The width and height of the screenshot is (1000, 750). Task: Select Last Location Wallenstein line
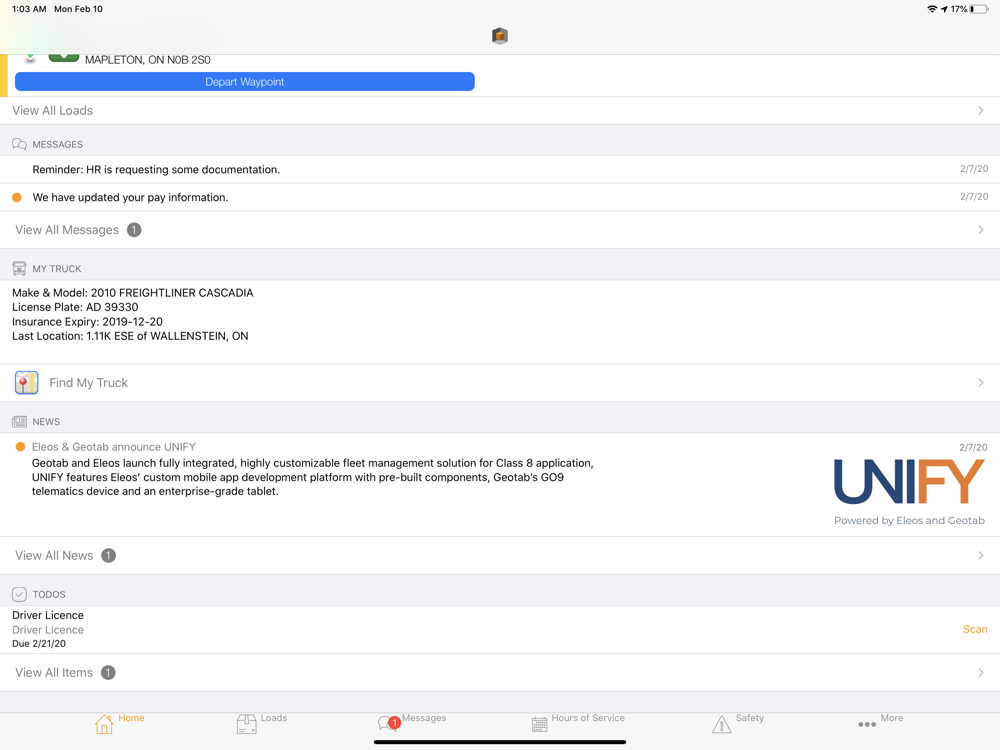click(x=130, y=336)
